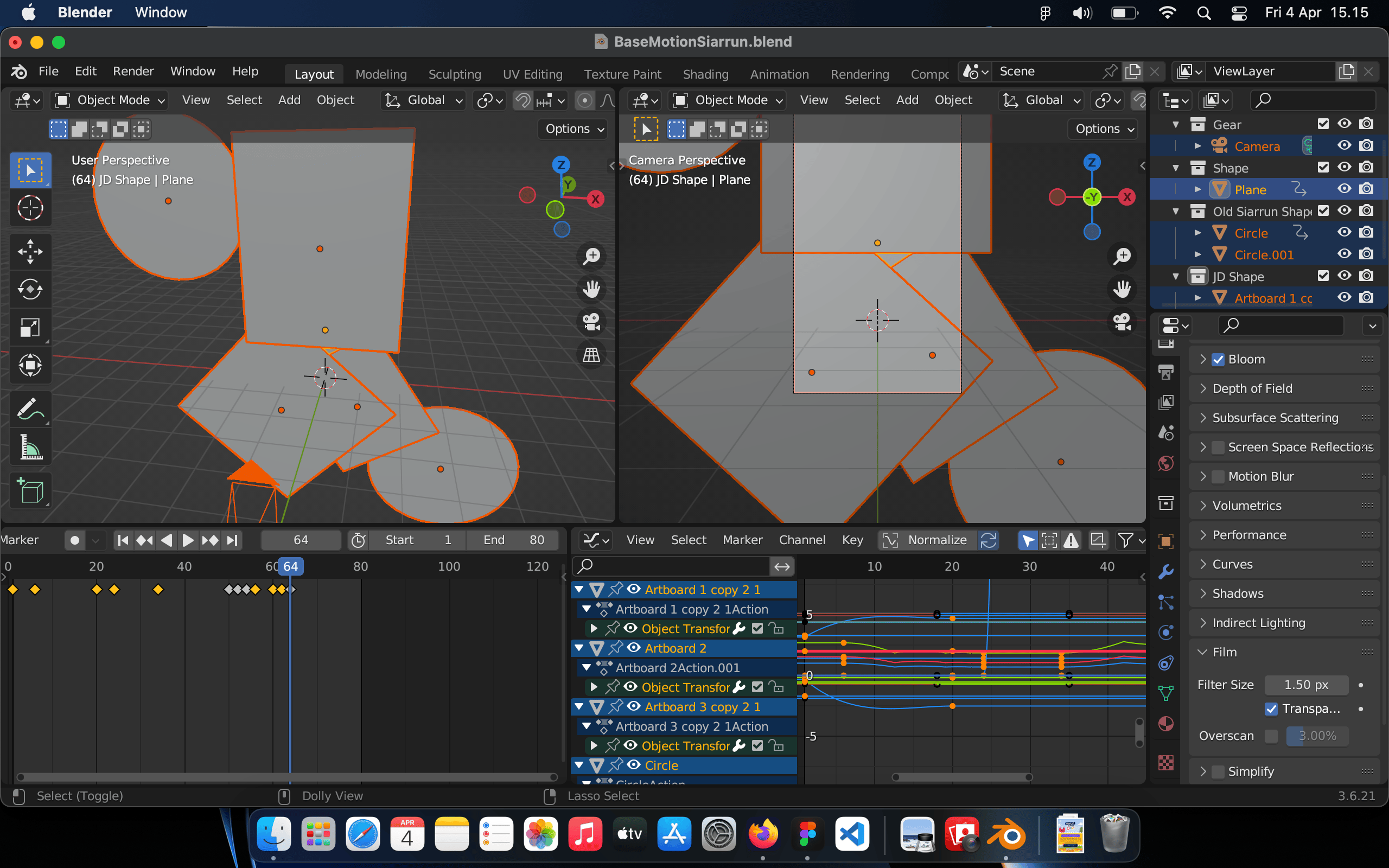
Task: Play the animation in reverse
Action: tap(167, 540)
